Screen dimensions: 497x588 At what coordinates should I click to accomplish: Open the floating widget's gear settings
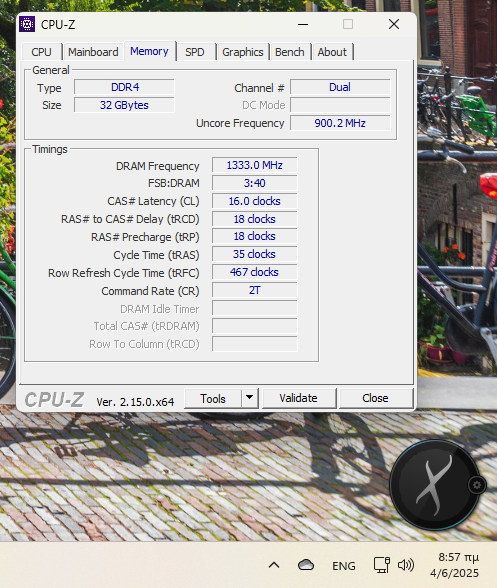(477, 485)
